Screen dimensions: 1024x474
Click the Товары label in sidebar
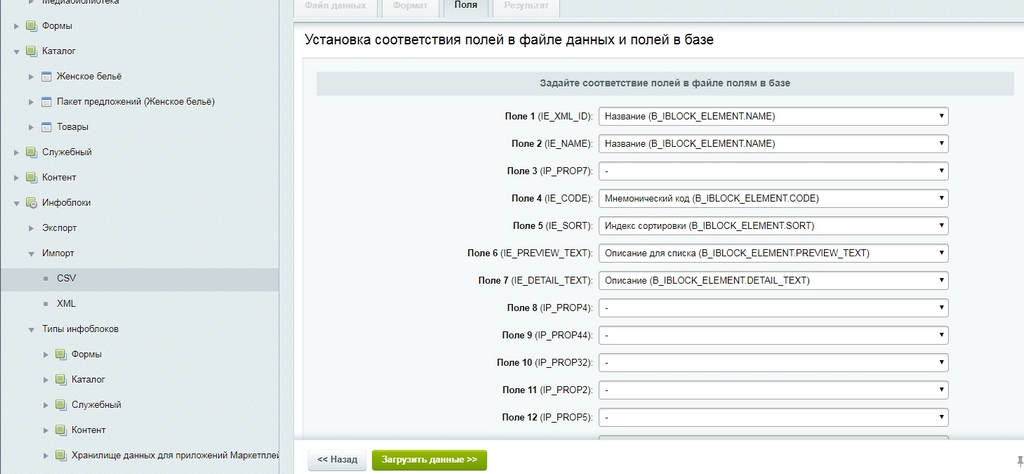tap(72, 127)
